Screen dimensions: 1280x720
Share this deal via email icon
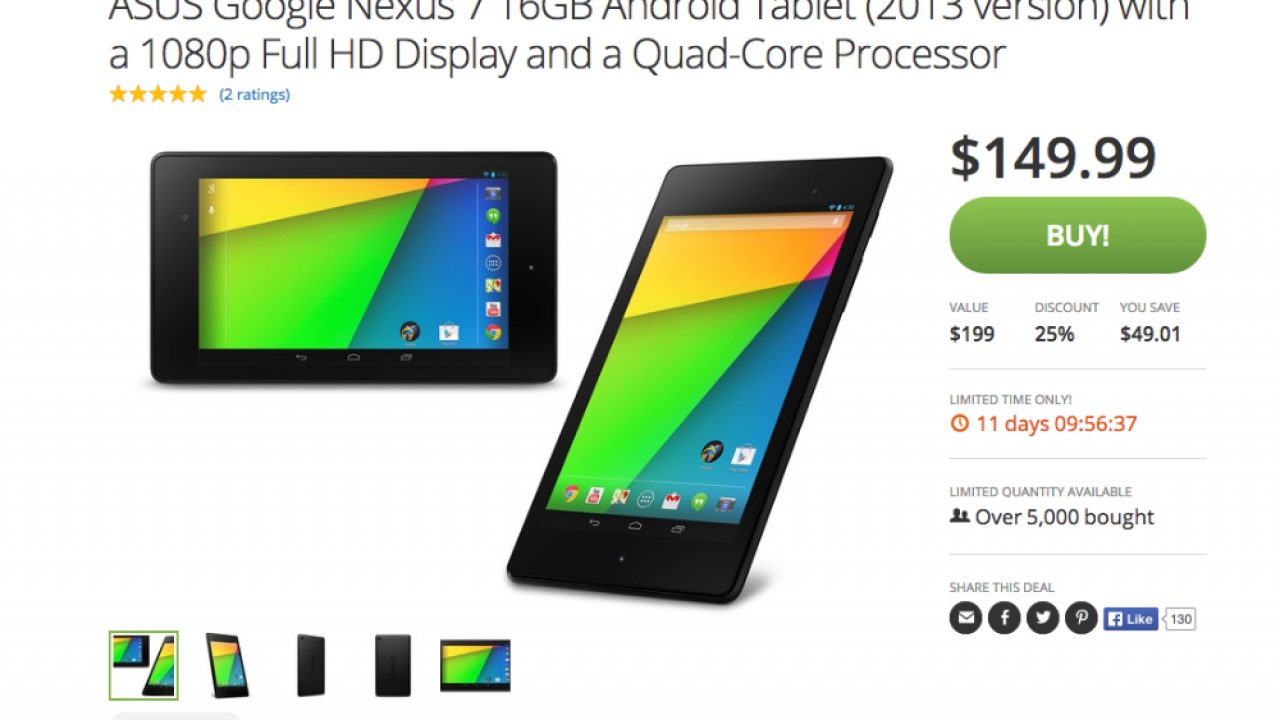point(965,618)
